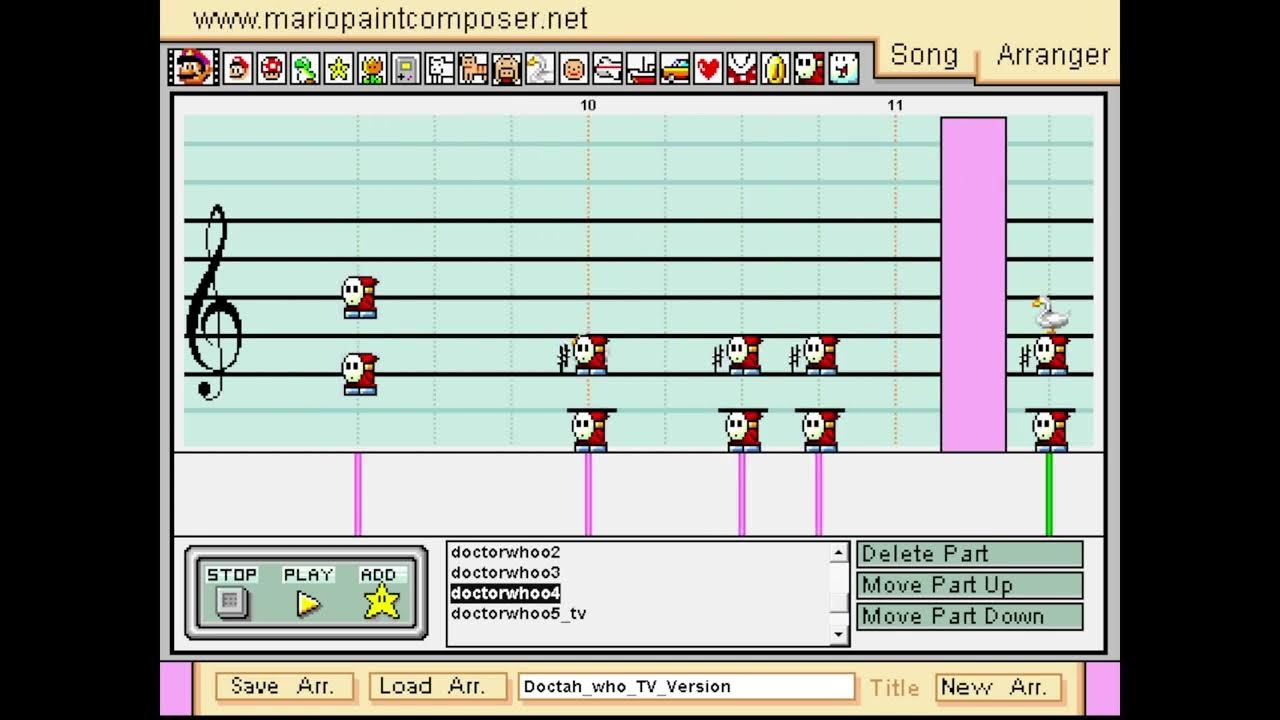Screen dimensions: 1280x720
Task: Click the pink marker line under measure 10
Action: pyautogui.click(x=588, y=494)
